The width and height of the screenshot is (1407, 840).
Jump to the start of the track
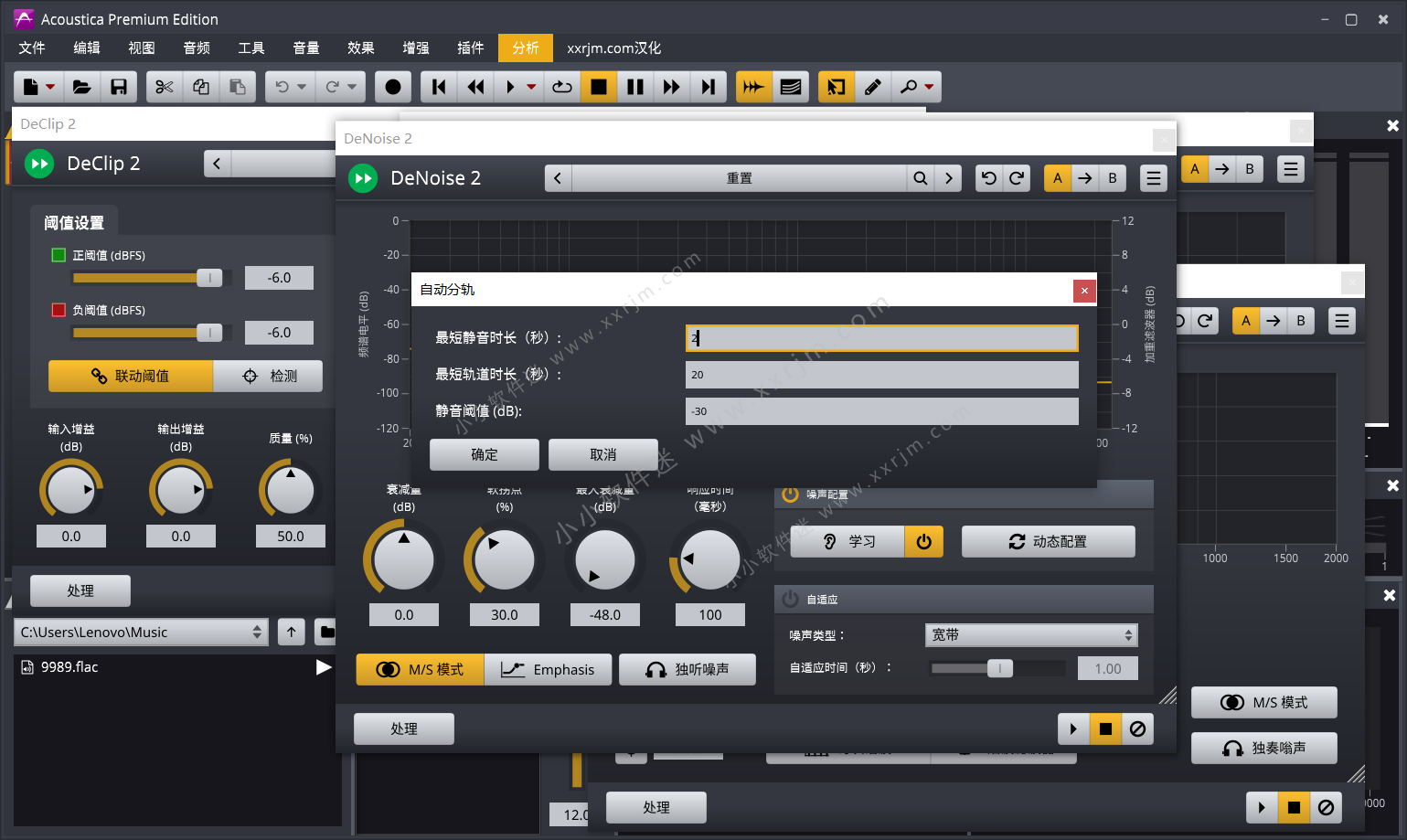click(439, 87)
